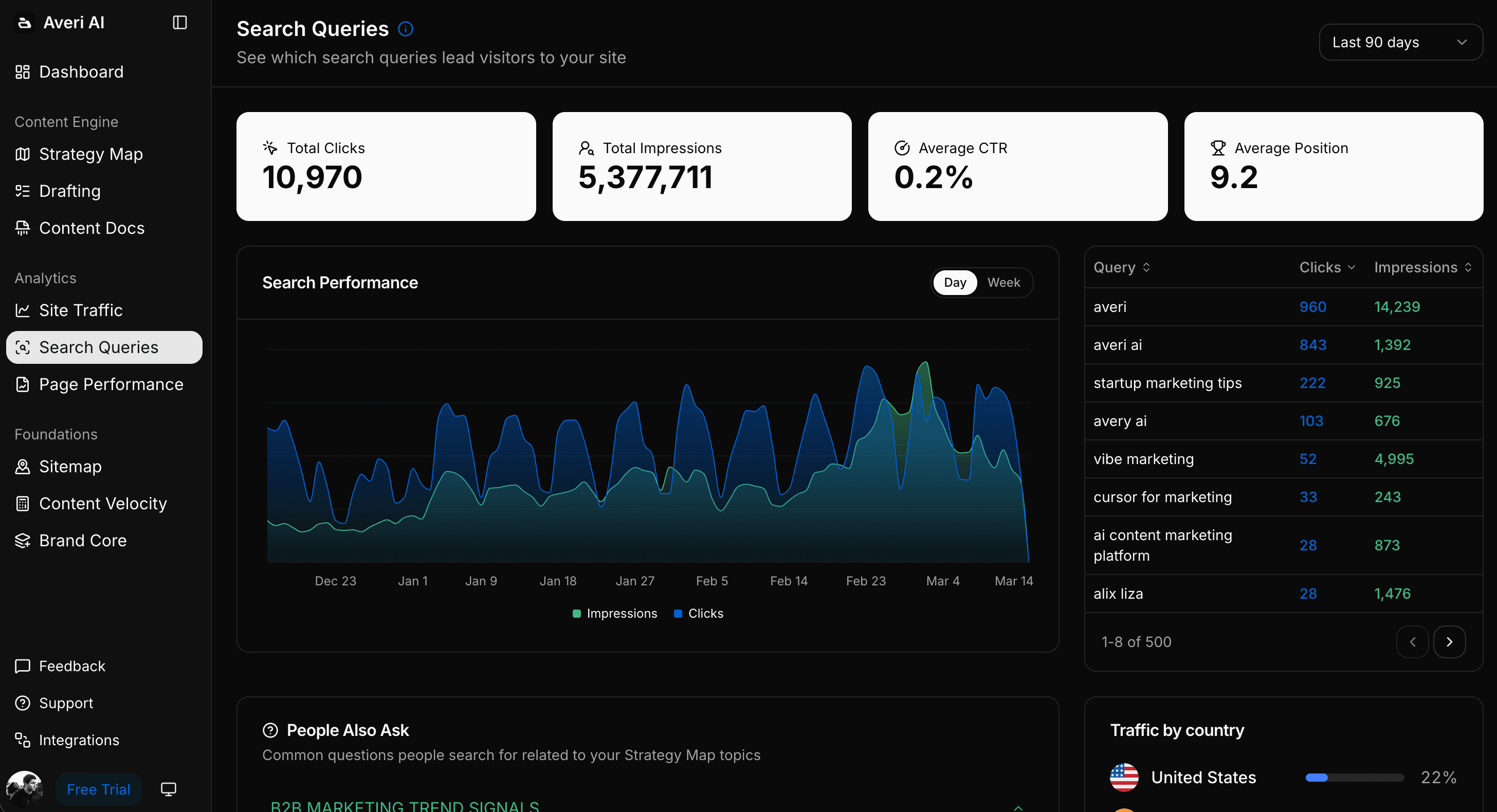Open Integrations from the sidebar
Viewport: 1497px width, 812px height.
[x=79, y=740]
